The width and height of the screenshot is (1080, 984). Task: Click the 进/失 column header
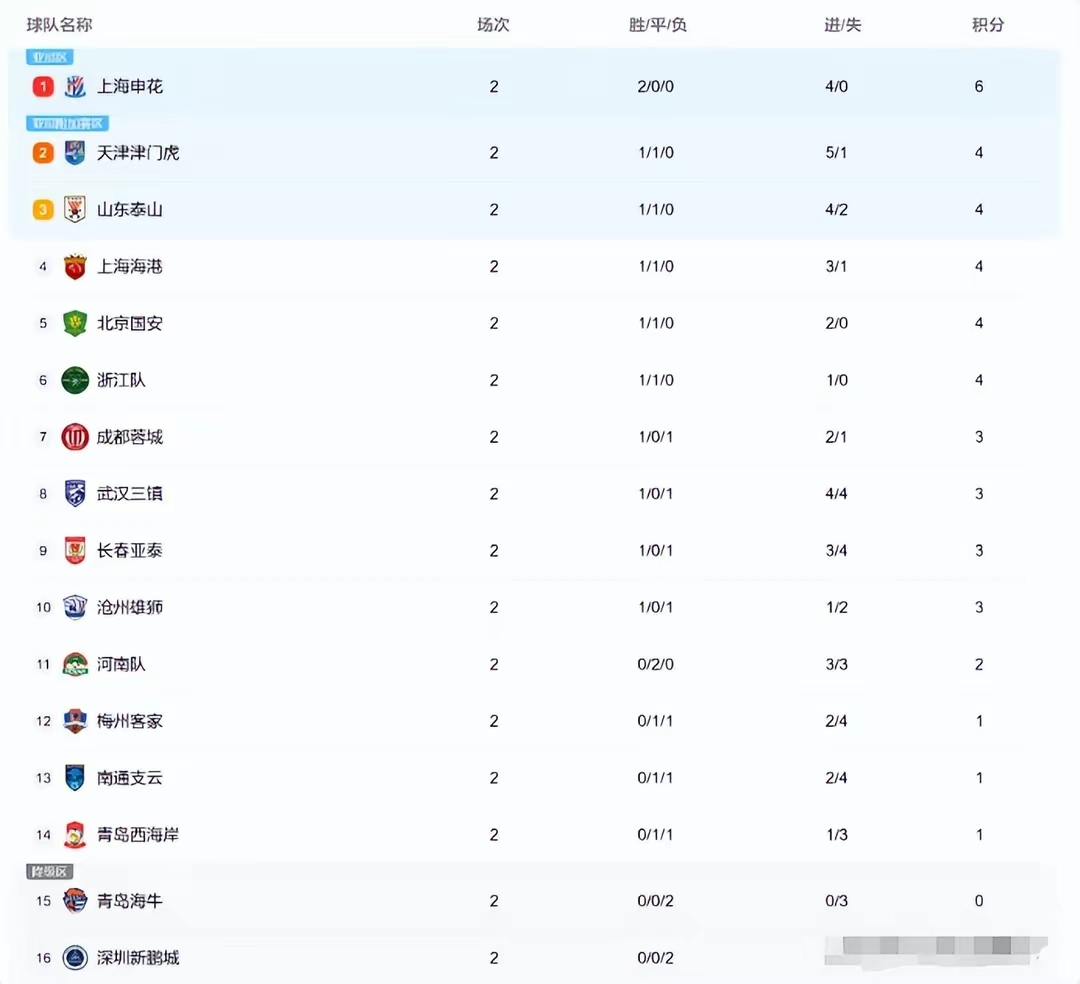(x=842, y=25)
